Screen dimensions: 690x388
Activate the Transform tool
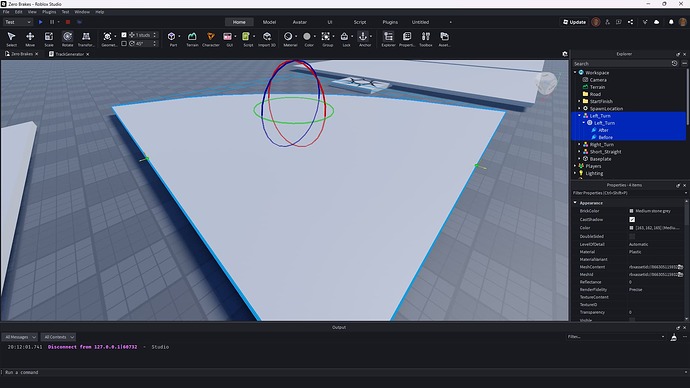pyautogui.click(x=86, y=39)
